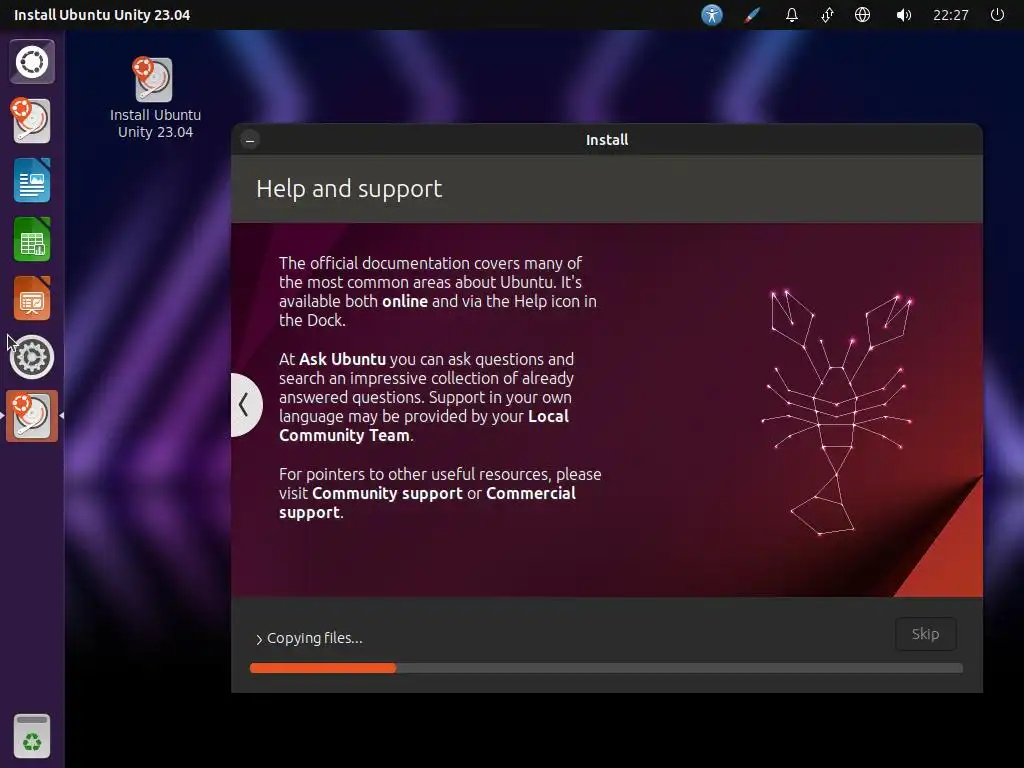Viewport: 1024px width, 768px height.
Task: Open the globe language indicator
Action: coord(863,15)
